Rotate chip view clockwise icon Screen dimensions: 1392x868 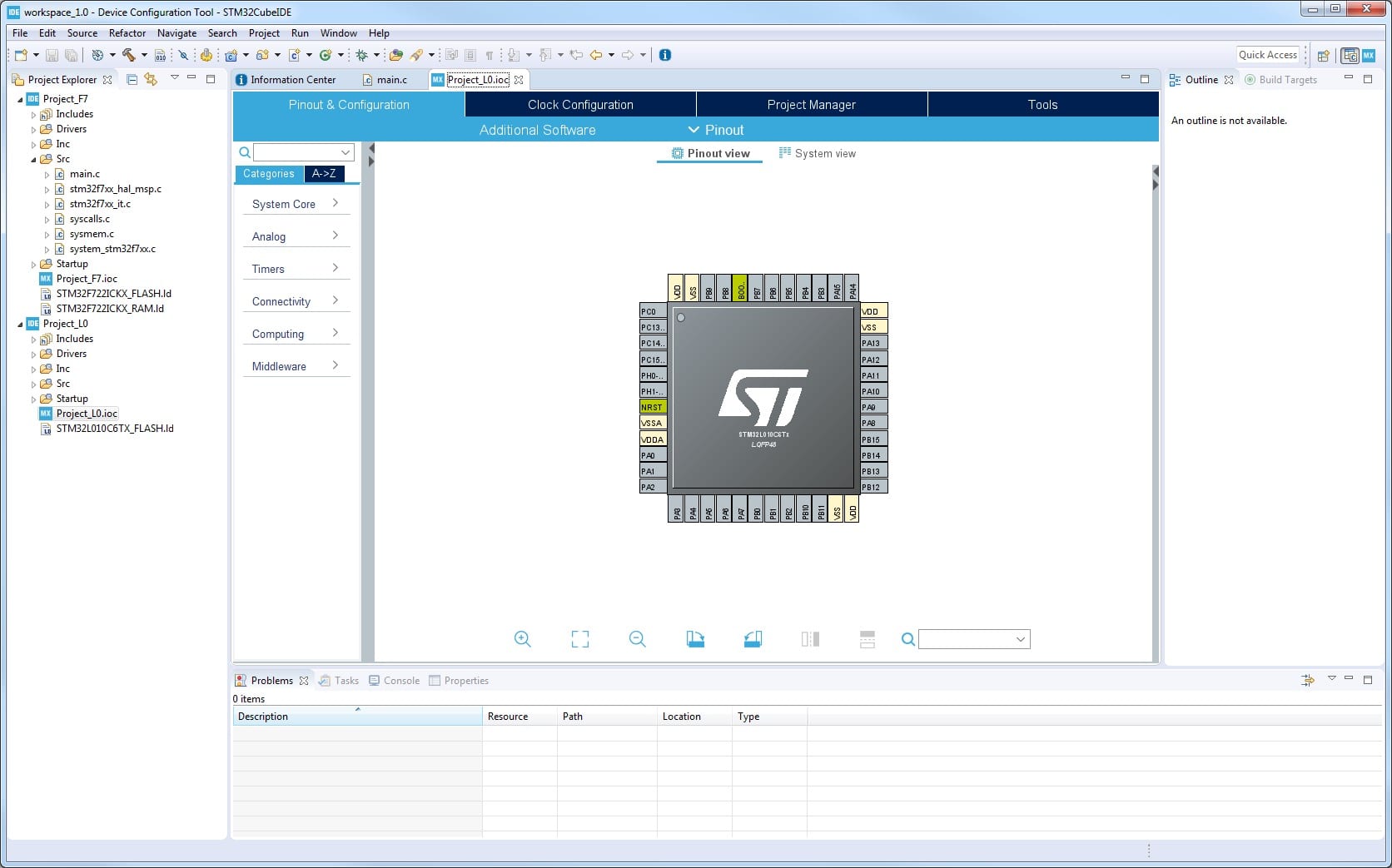pyautogui.click(x=695, y=639)
